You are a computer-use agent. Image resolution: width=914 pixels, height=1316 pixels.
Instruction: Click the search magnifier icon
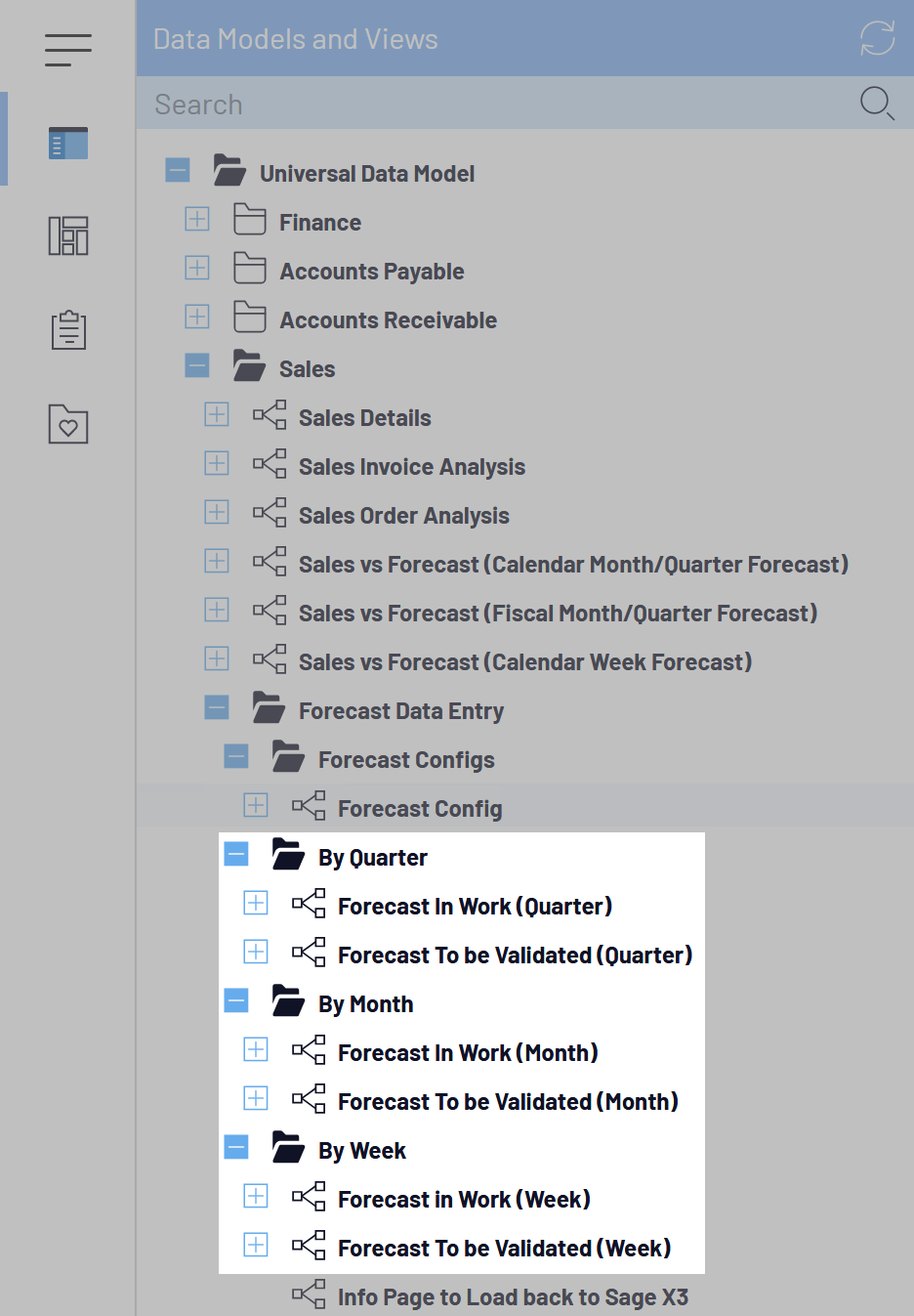875,103
